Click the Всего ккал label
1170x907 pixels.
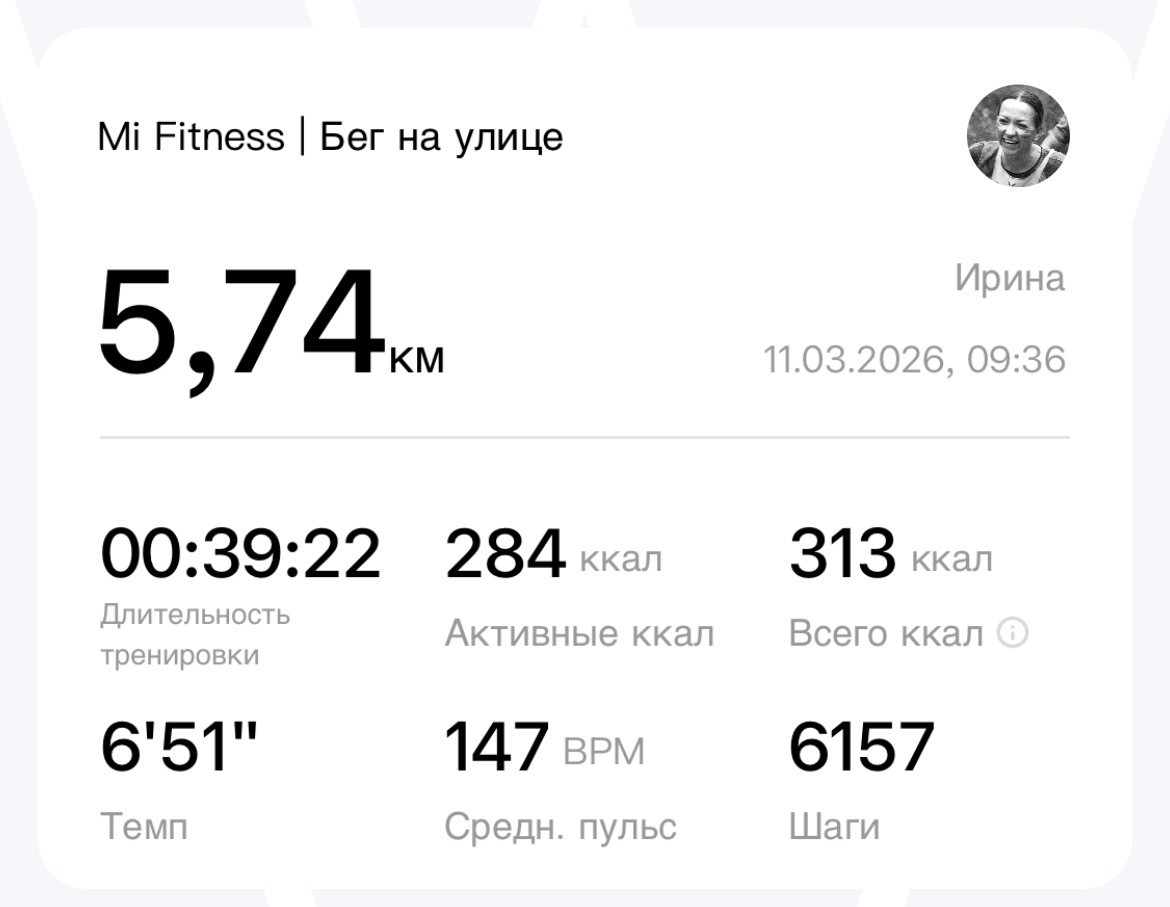tap(886, 634)
